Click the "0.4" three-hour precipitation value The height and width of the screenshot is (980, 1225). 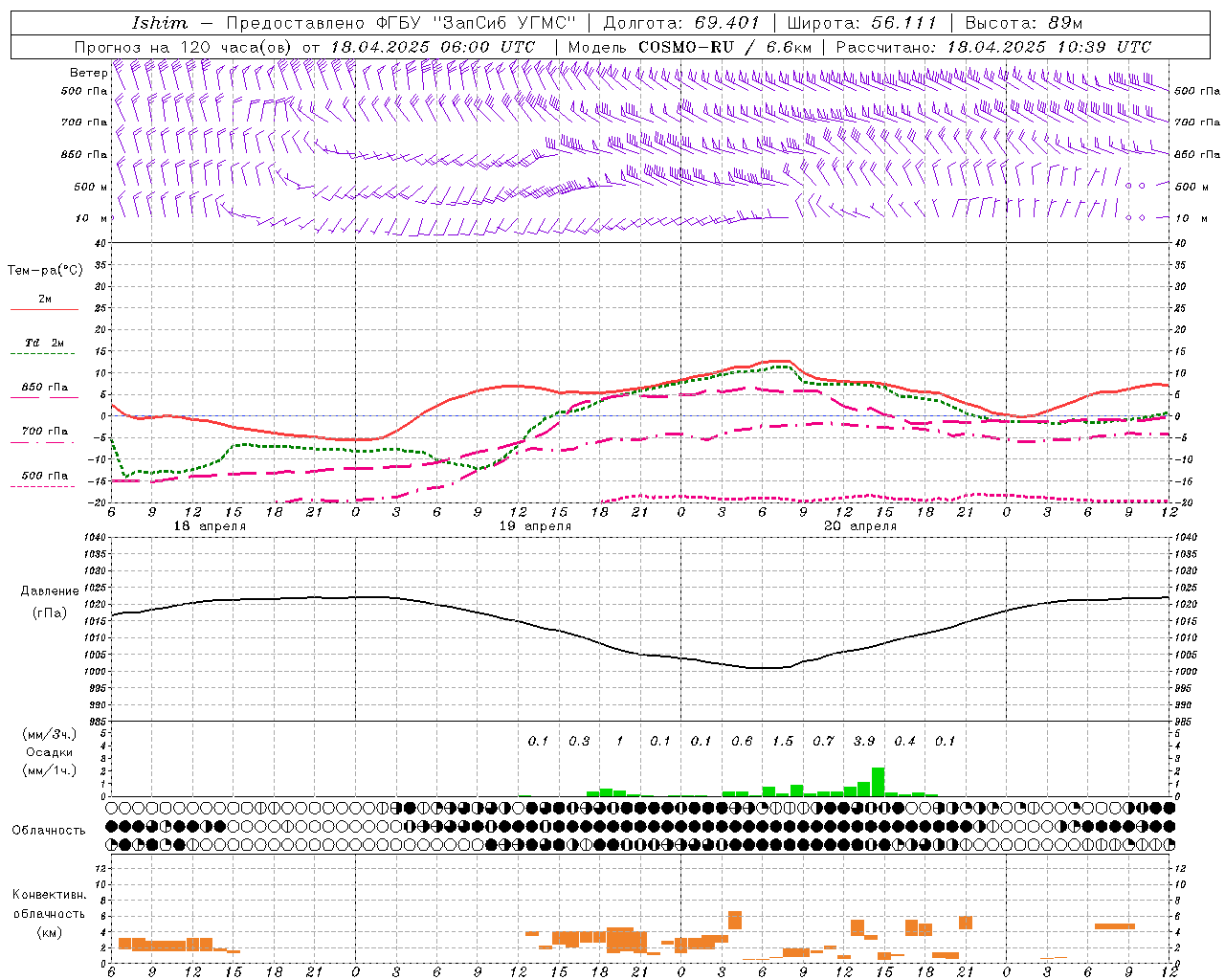904,741
